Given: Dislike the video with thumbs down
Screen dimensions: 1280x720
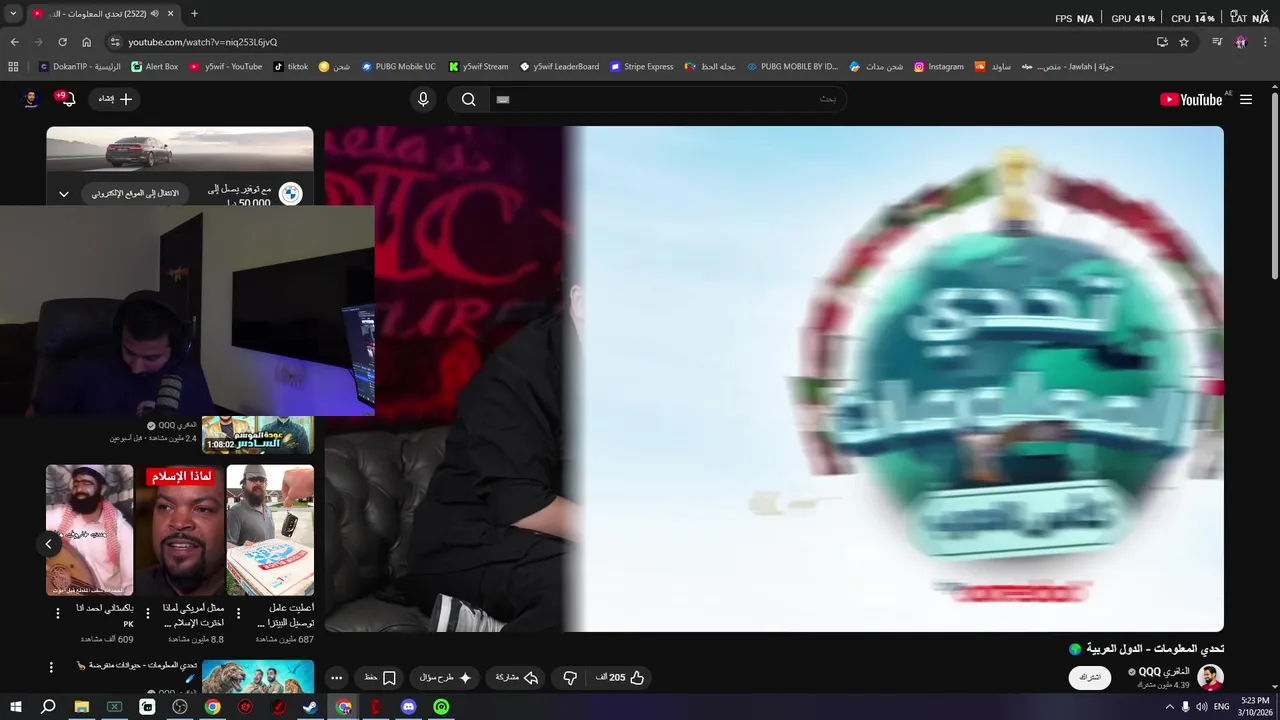Looking at the screenshot, I should (x=570, y=678).
